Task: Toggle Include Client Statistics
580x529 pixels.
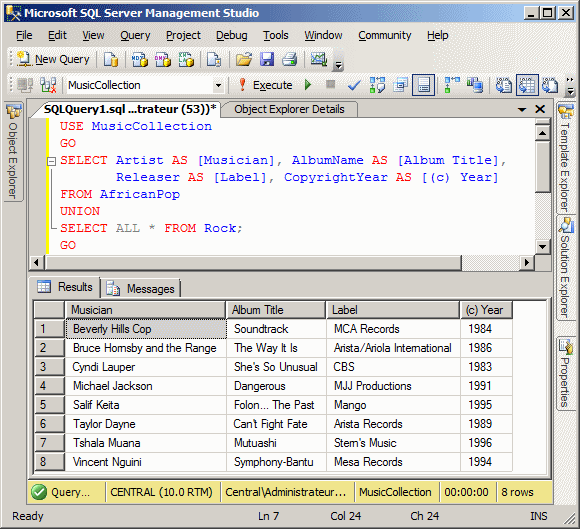Action: coord(475,85)
